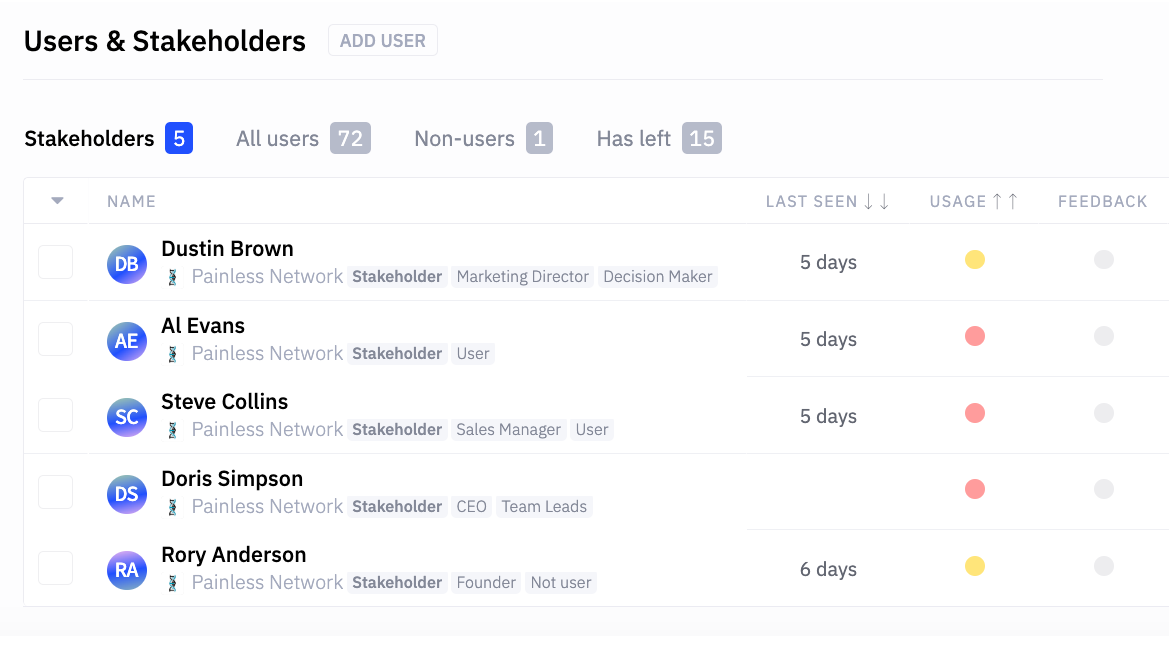Screen dimensions: 1169x658
Task: Tick the checkbox for Dustin Brown
Action: pos(55,262)
